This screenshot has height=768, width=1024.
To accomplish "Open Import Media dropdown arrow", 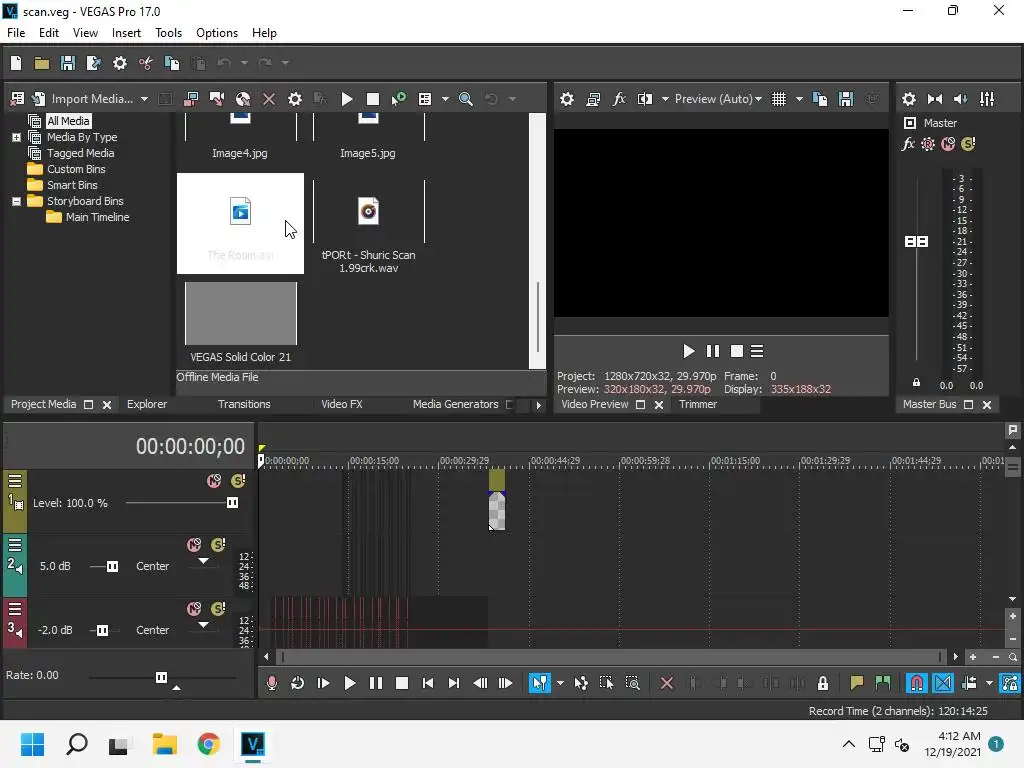I will click(144, 99).
